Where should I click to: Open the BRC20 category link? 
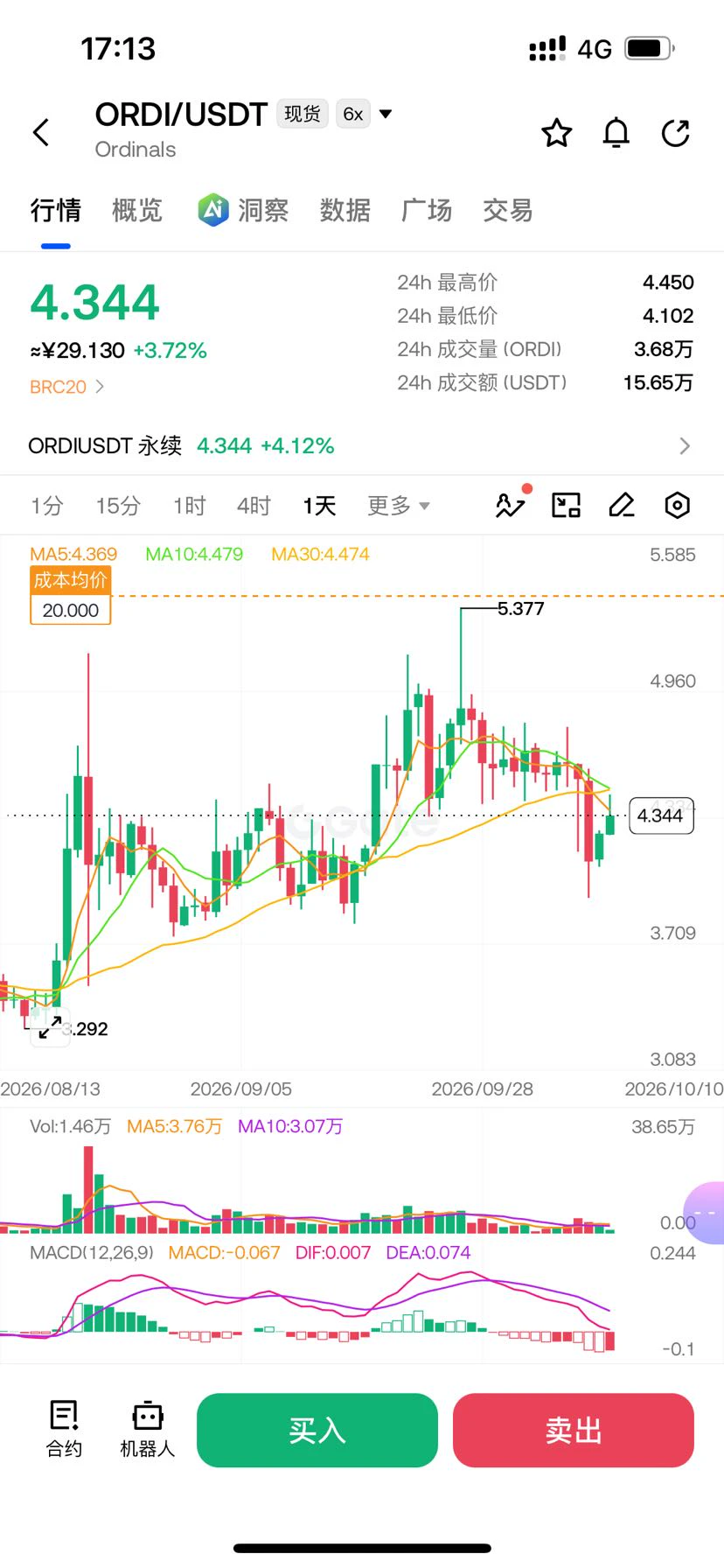click(67, 387)
